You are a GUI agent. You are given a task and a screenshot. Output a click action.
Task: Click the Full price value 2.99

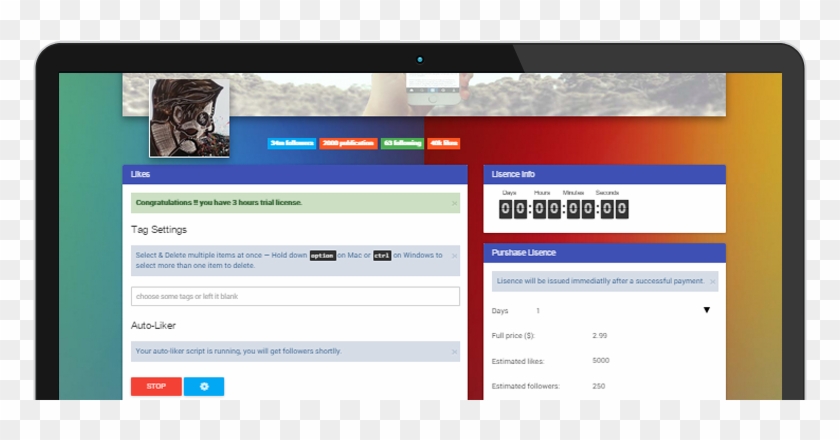click(x=599, y=335)
